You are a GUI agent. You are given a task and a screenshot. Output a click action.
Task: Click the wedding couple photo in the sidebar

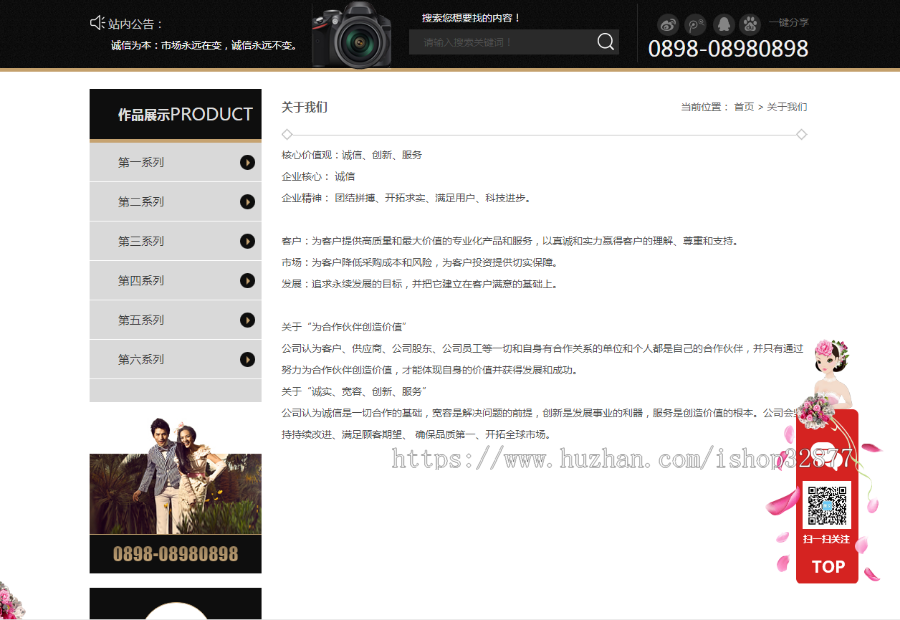(176, 475)
